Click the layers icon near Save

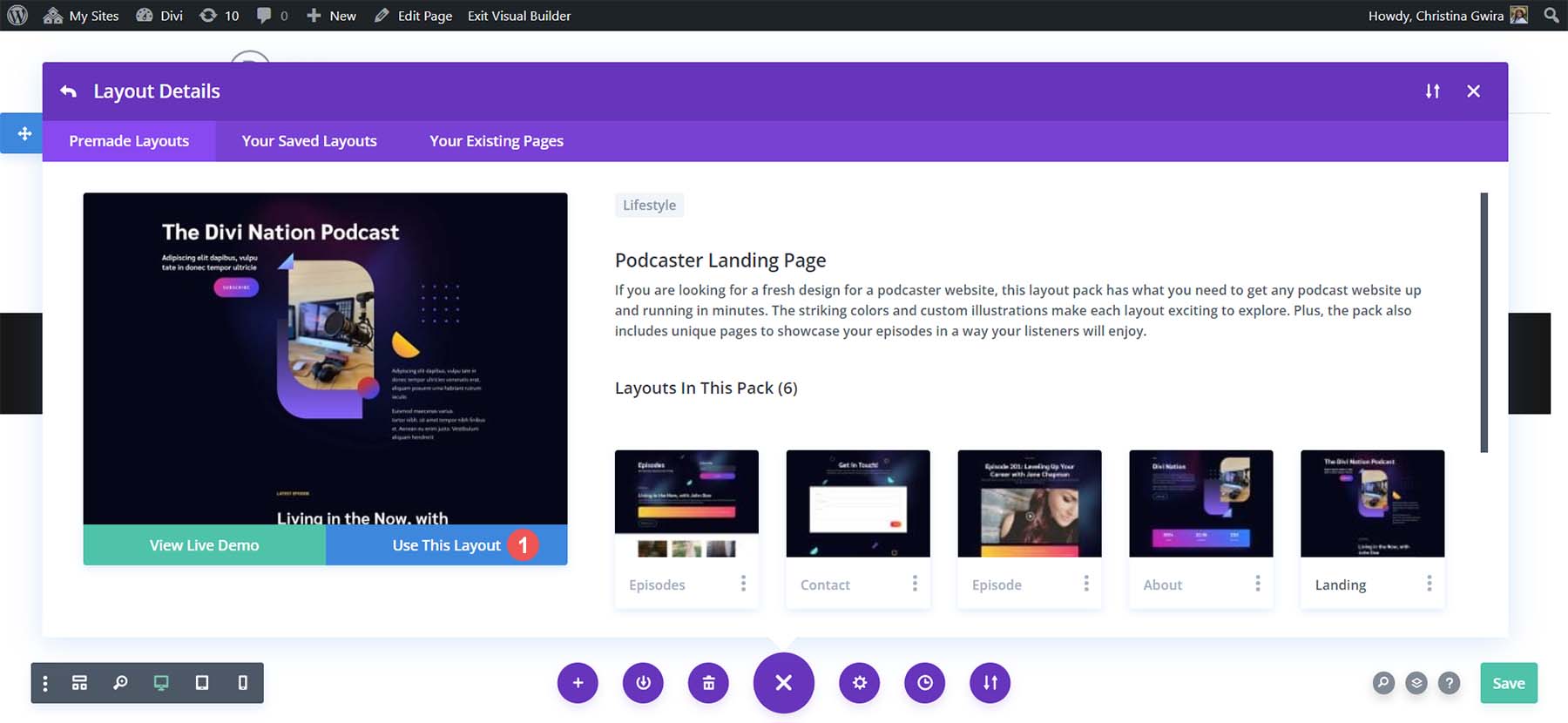pyautogui.click(x=1416, y=683)
